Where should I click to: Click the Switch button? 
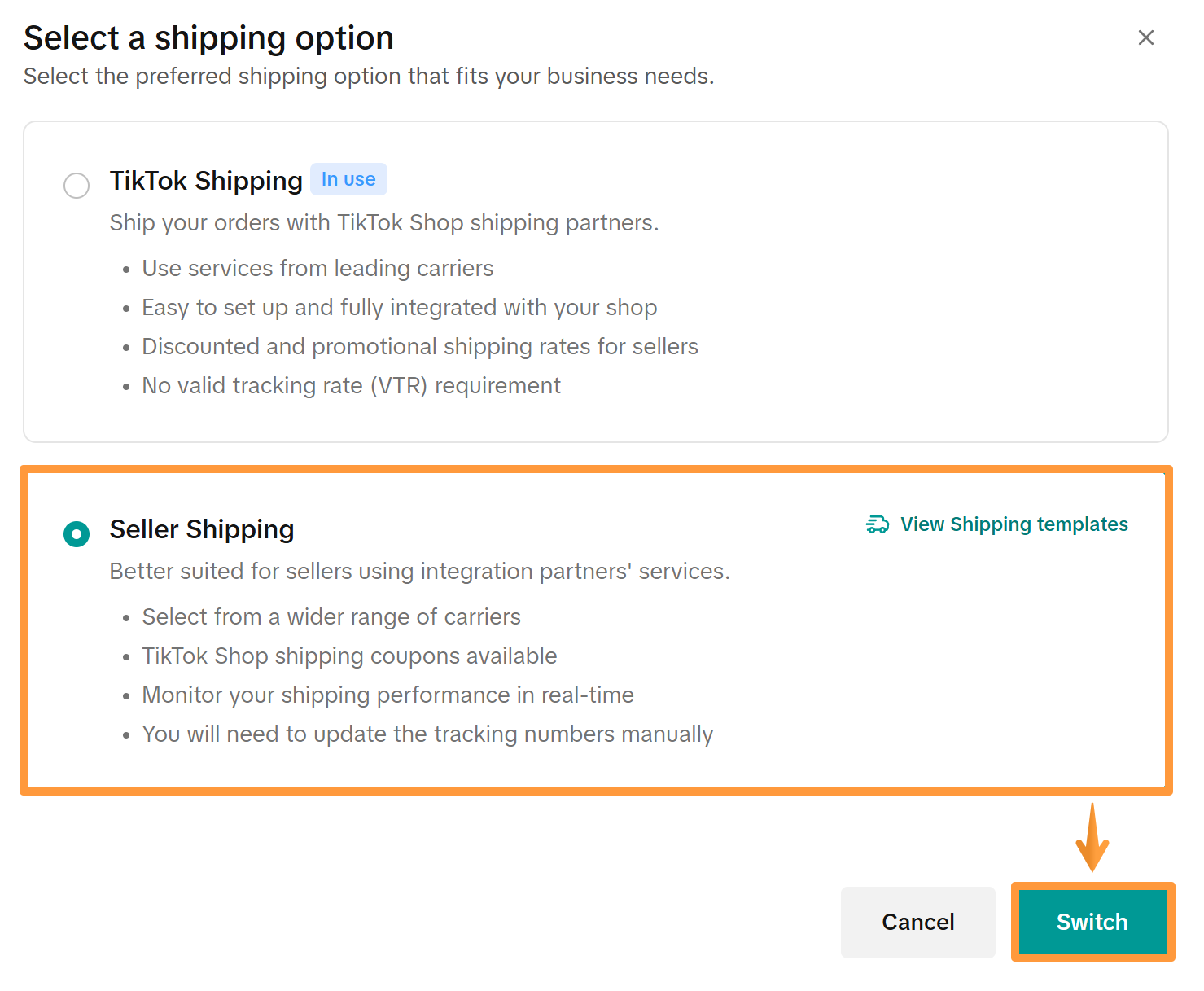pyautogui.click(x=1092, y=922)
